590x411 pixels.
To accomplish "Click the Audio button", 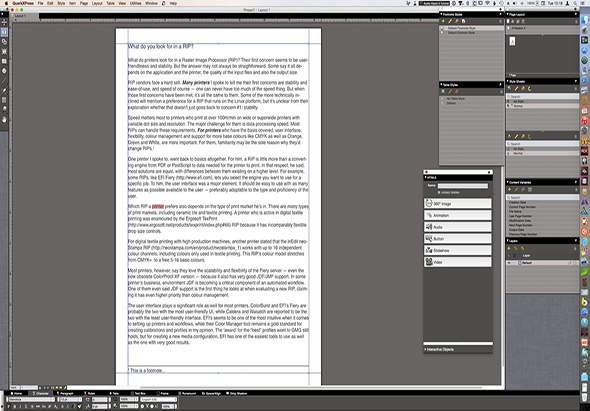I will click(x=458, y=227).
